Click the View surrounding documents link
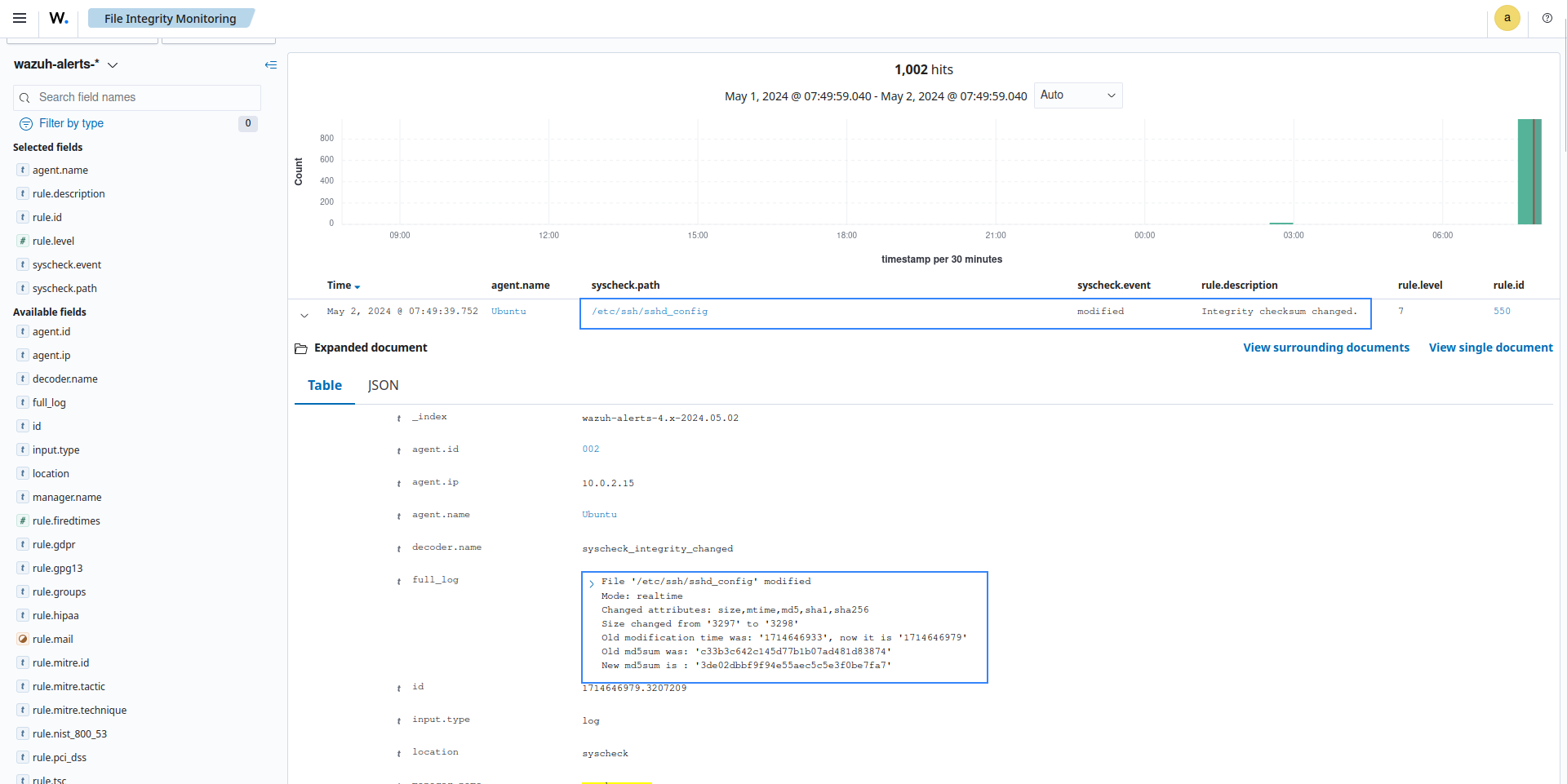The width and height of the screenshot is (1567, 784). [1325, 348]
